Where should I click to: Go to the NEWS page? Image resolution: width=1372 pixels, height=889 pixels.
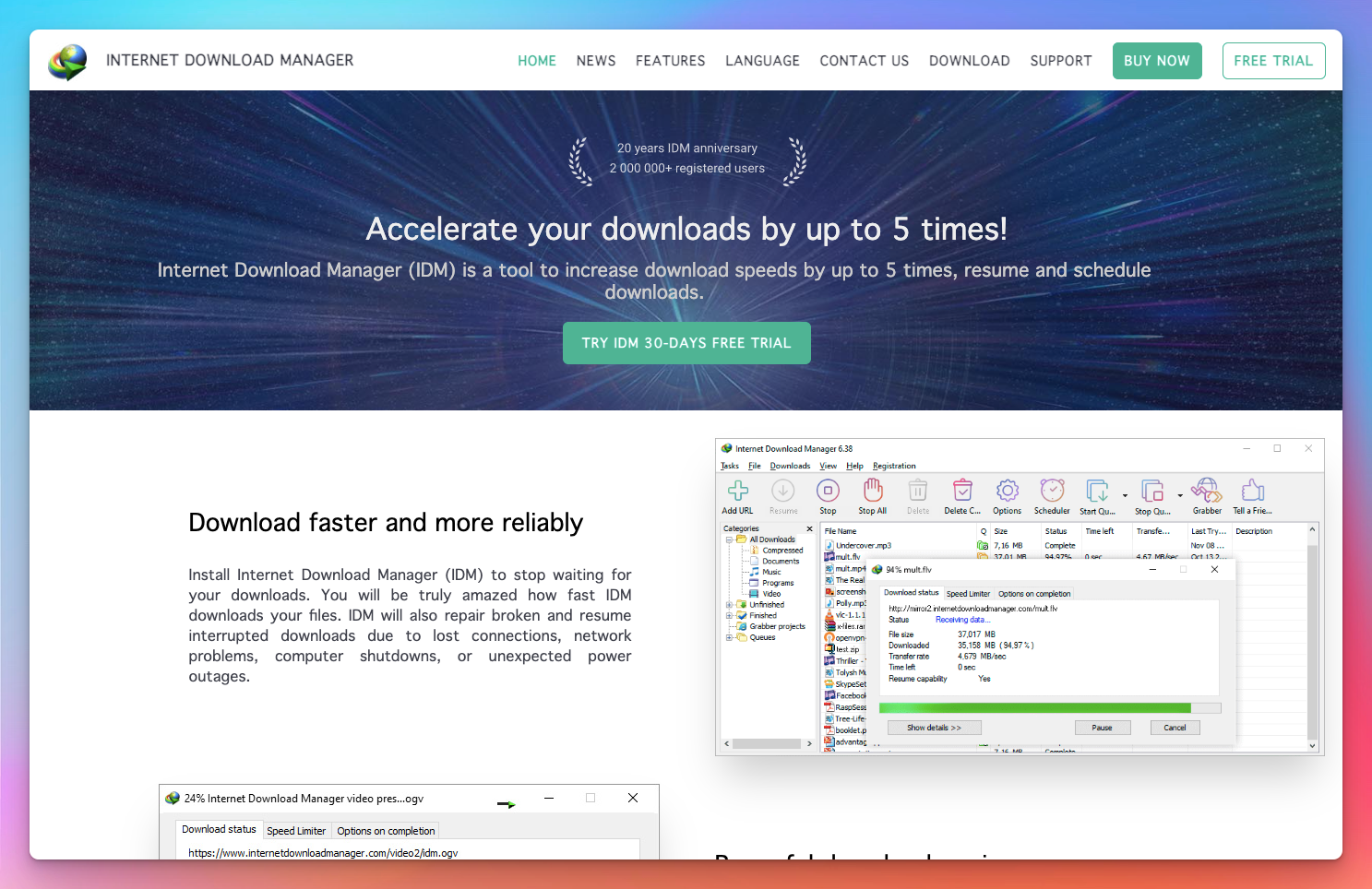(596, 61)
